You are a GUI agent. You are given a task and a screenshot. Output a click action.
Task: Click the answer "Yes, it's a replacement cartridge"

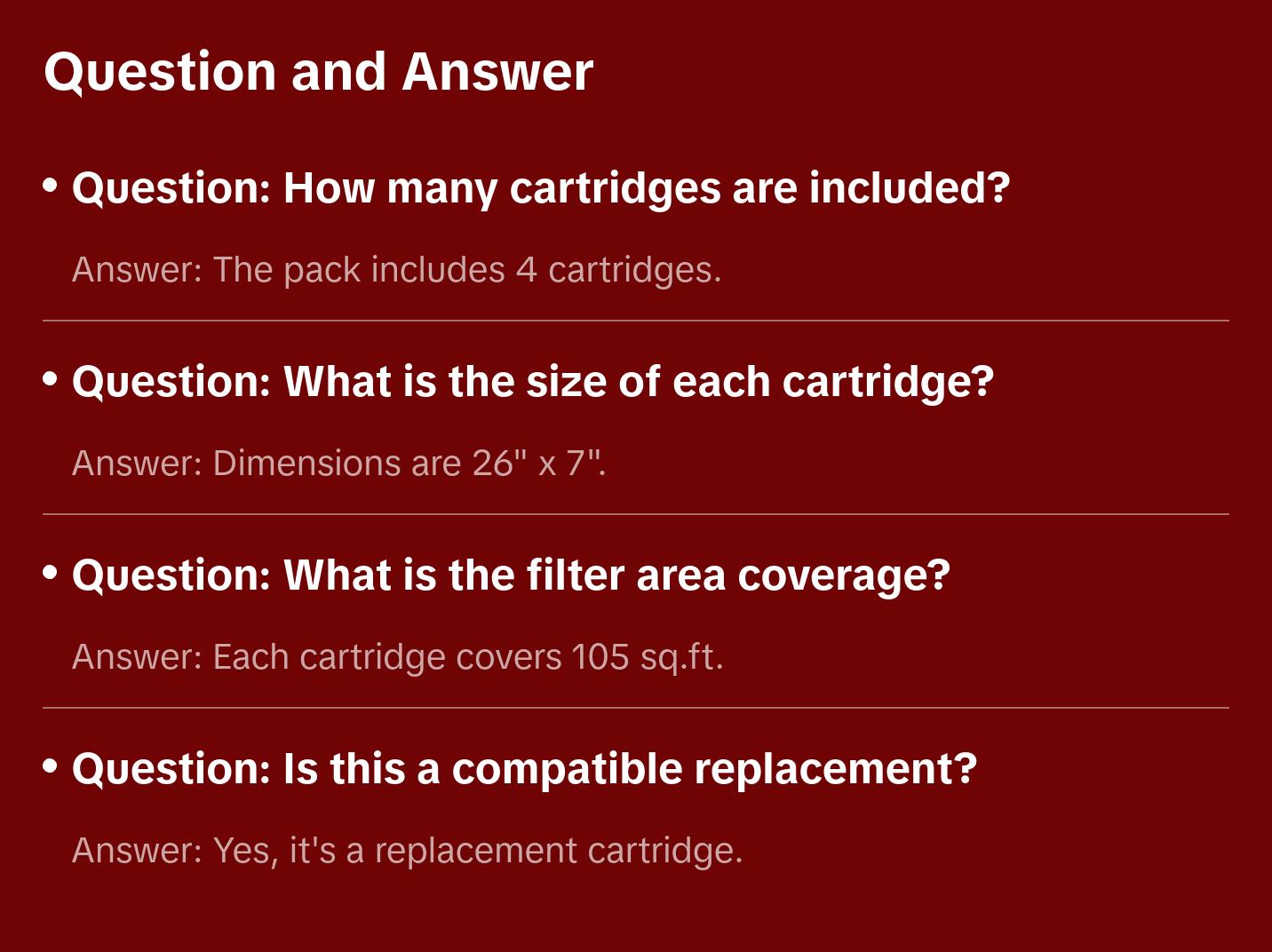click(407, 851)
